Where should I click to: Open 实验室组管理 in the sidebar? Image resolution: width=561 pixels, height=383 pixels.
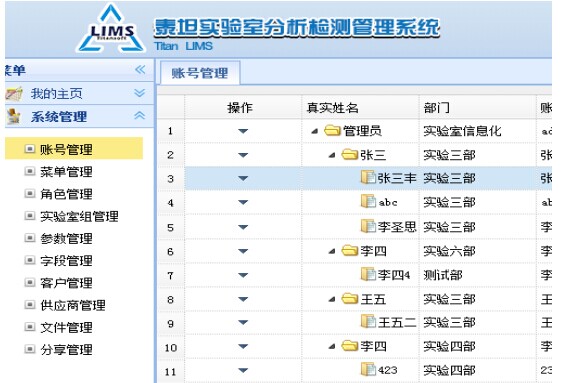(x=79, y=216)
